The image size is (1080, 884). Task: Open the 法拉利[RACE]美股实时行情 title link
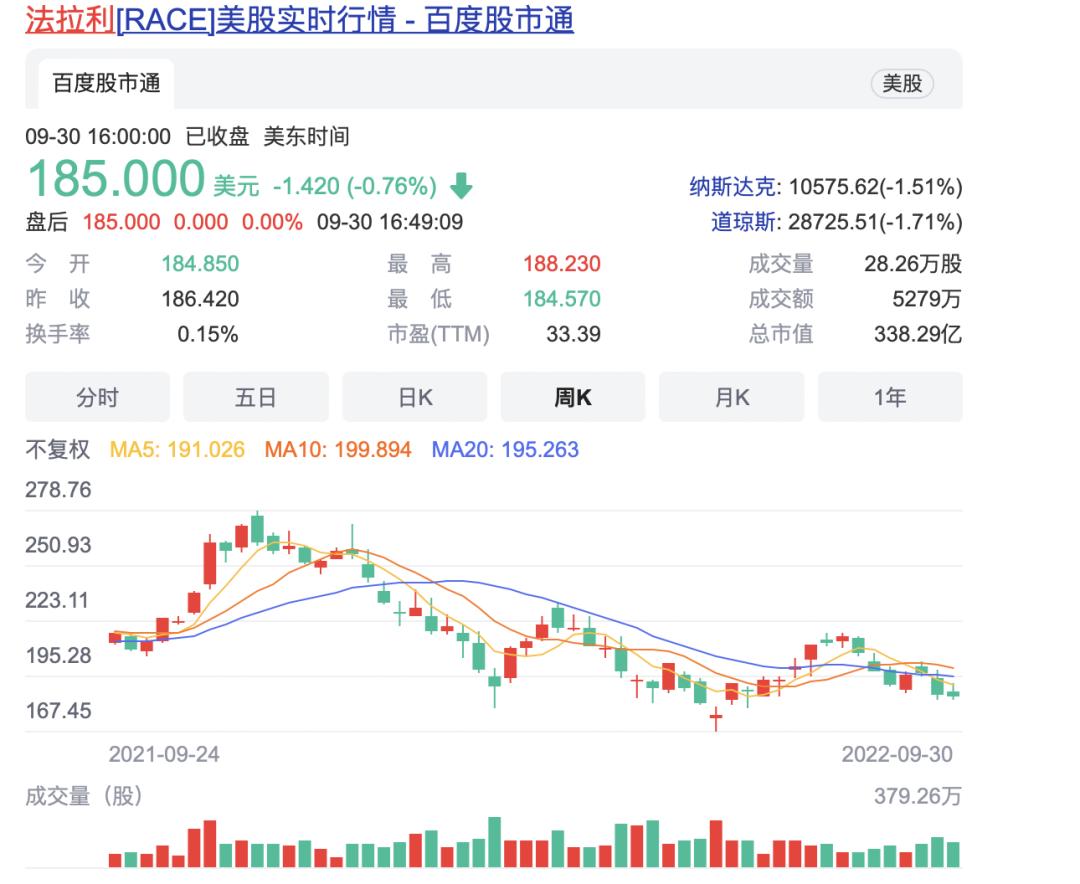click(x=300, y=19)
